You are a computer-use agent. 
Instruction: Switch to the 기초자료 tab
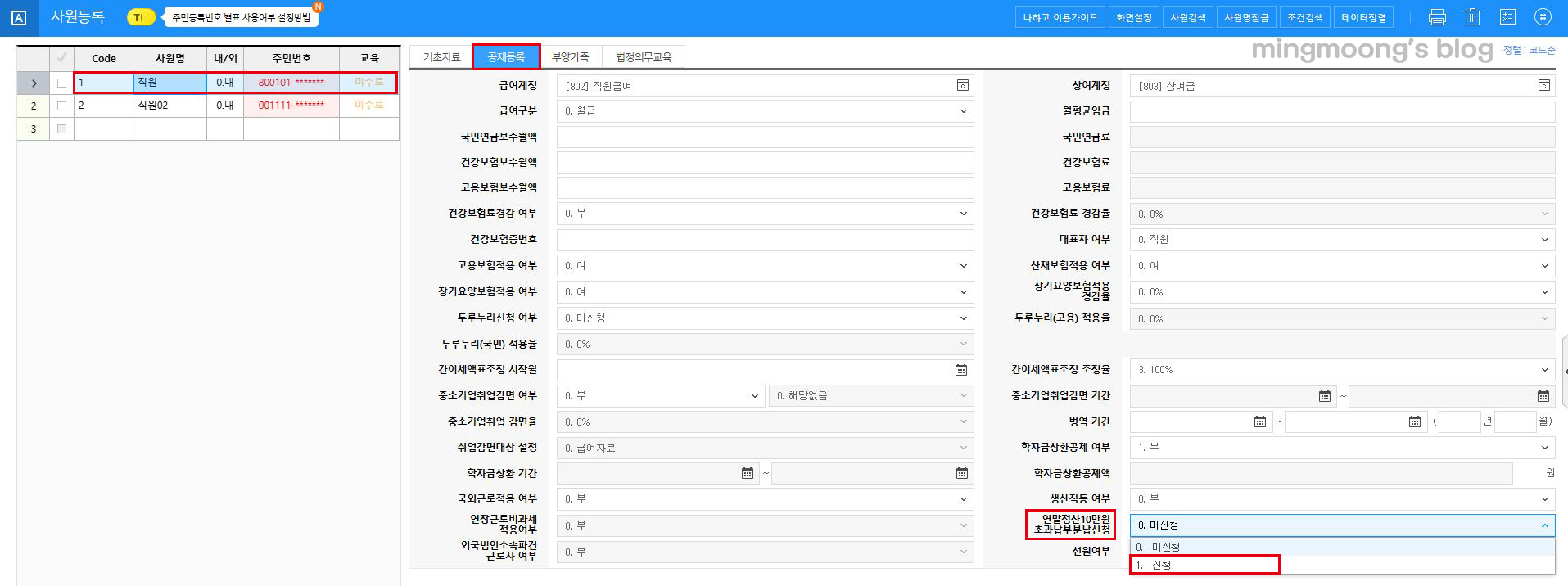[x=441, y=57]
